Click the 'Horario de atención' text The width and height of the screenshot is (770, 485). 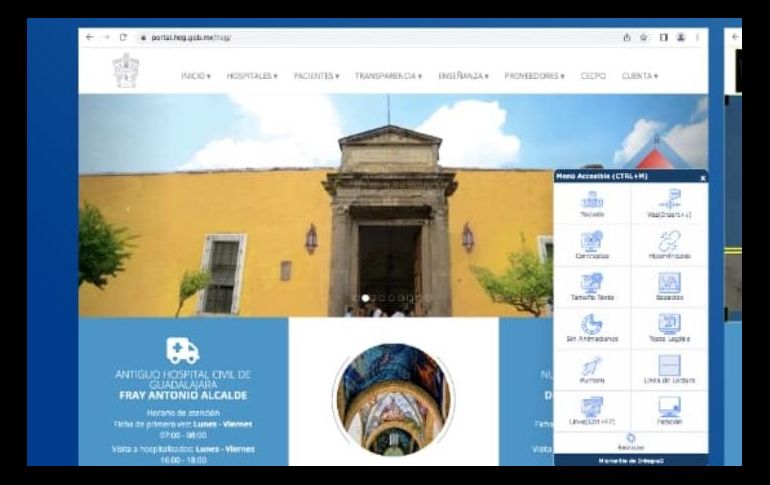[183, 413]
